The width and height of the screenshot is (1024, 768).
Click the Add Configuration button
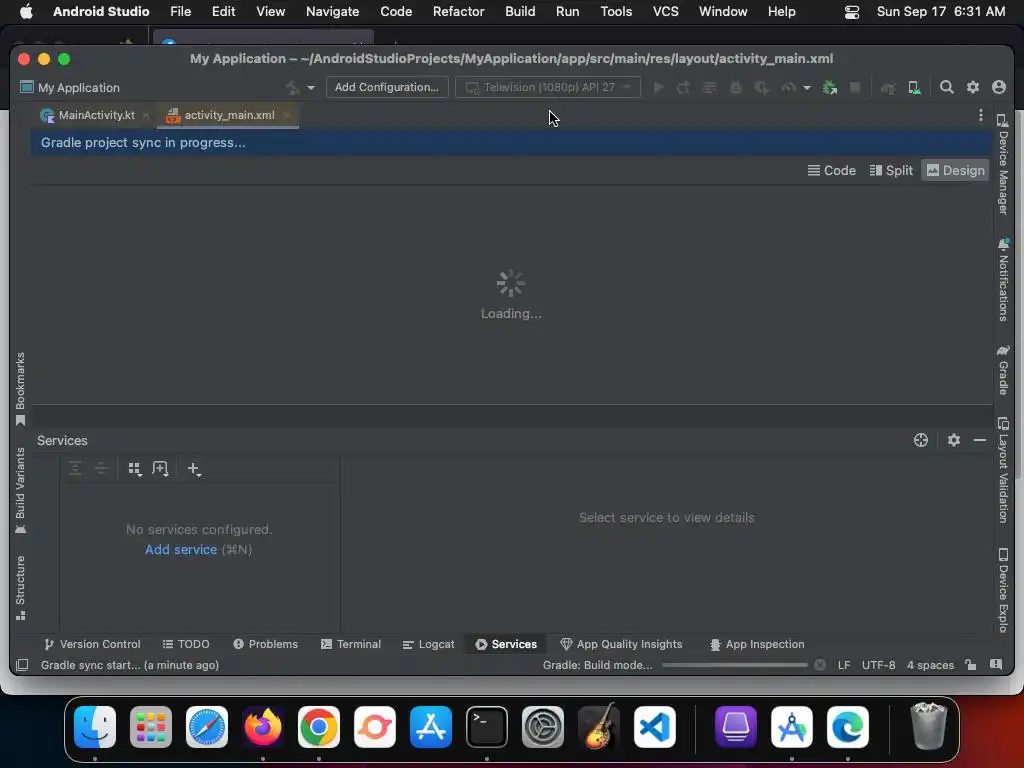point(387,88)
